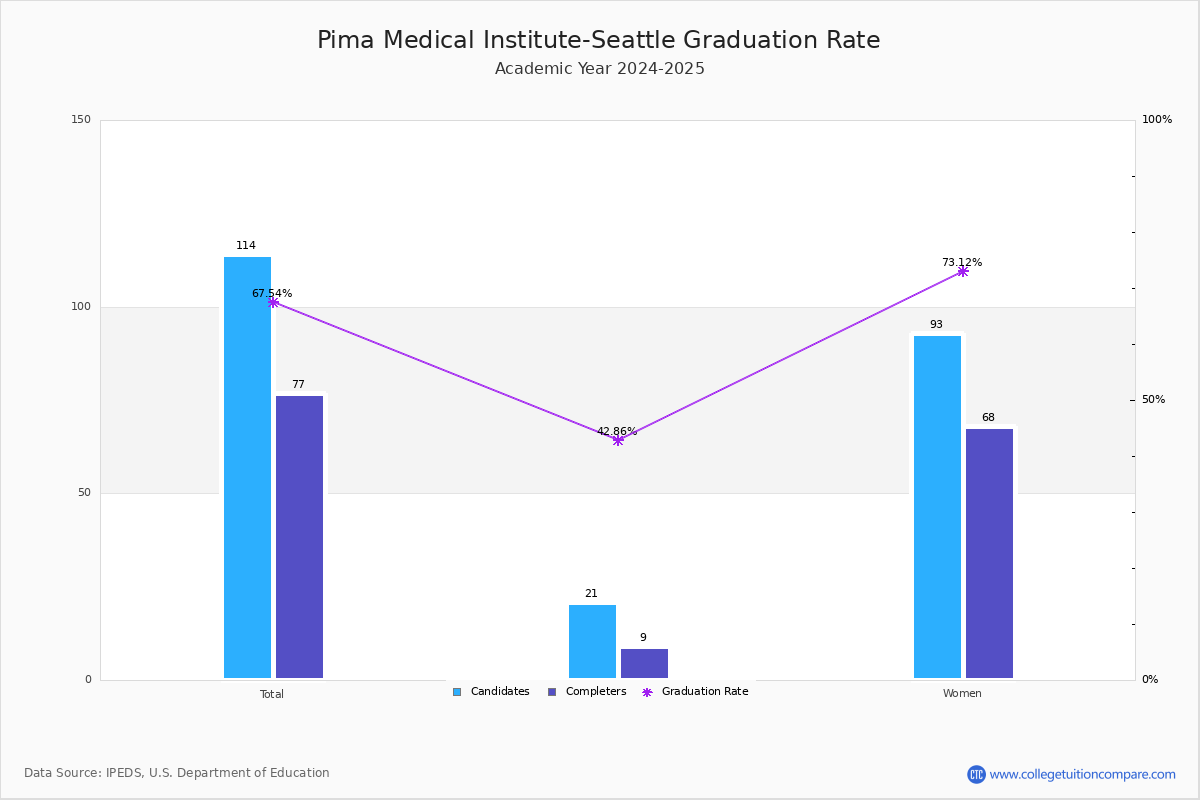Image resolution: width=1200 pixels, height=800 pixels.
Task: Click the CTC logo icon
Action: 976,774
